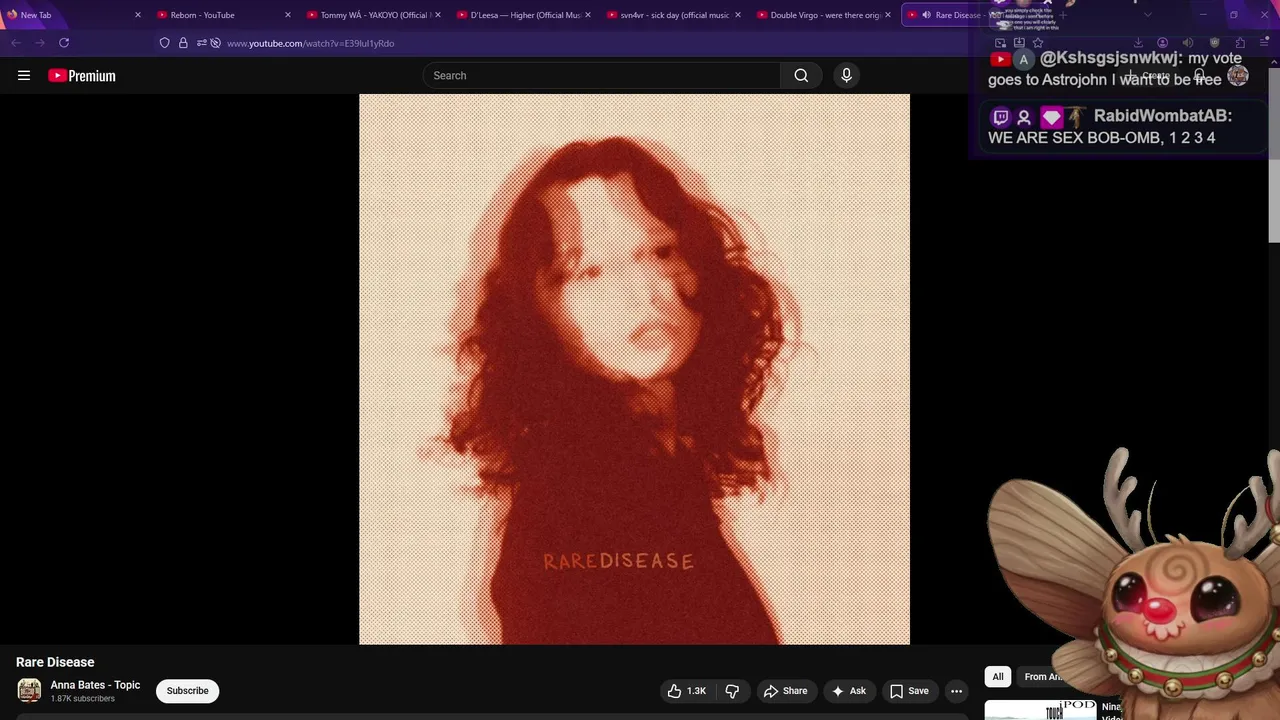Close the D'Leesa — Higher tab

point(588,15)
